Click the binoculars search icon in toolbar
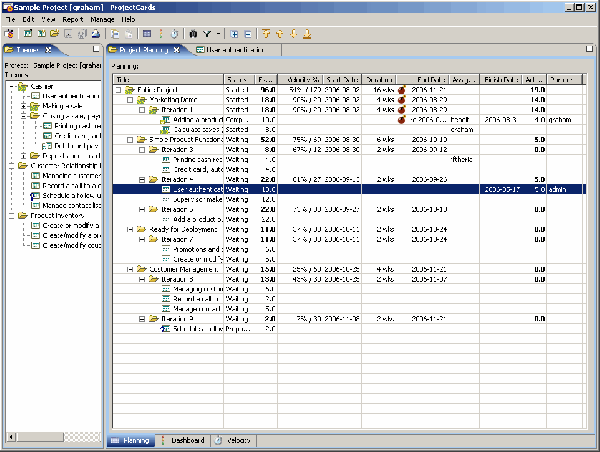Screen dimensions: 600x452 (192, 33)
